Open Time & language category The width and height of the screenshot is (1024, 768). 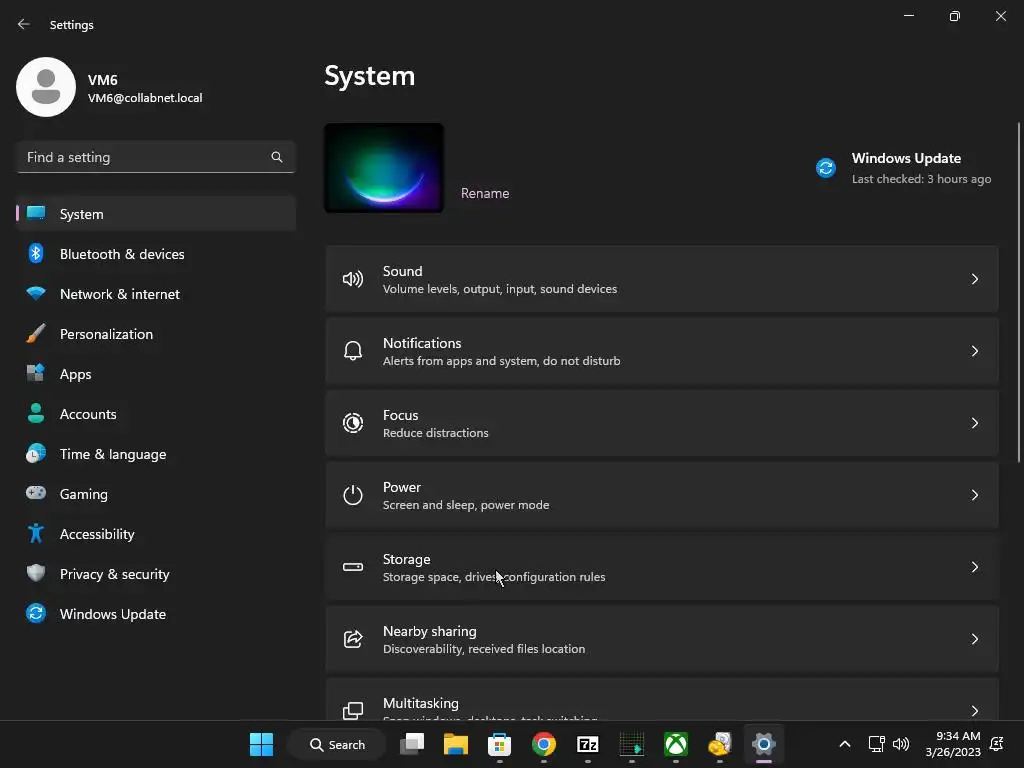tap(156, 454)
